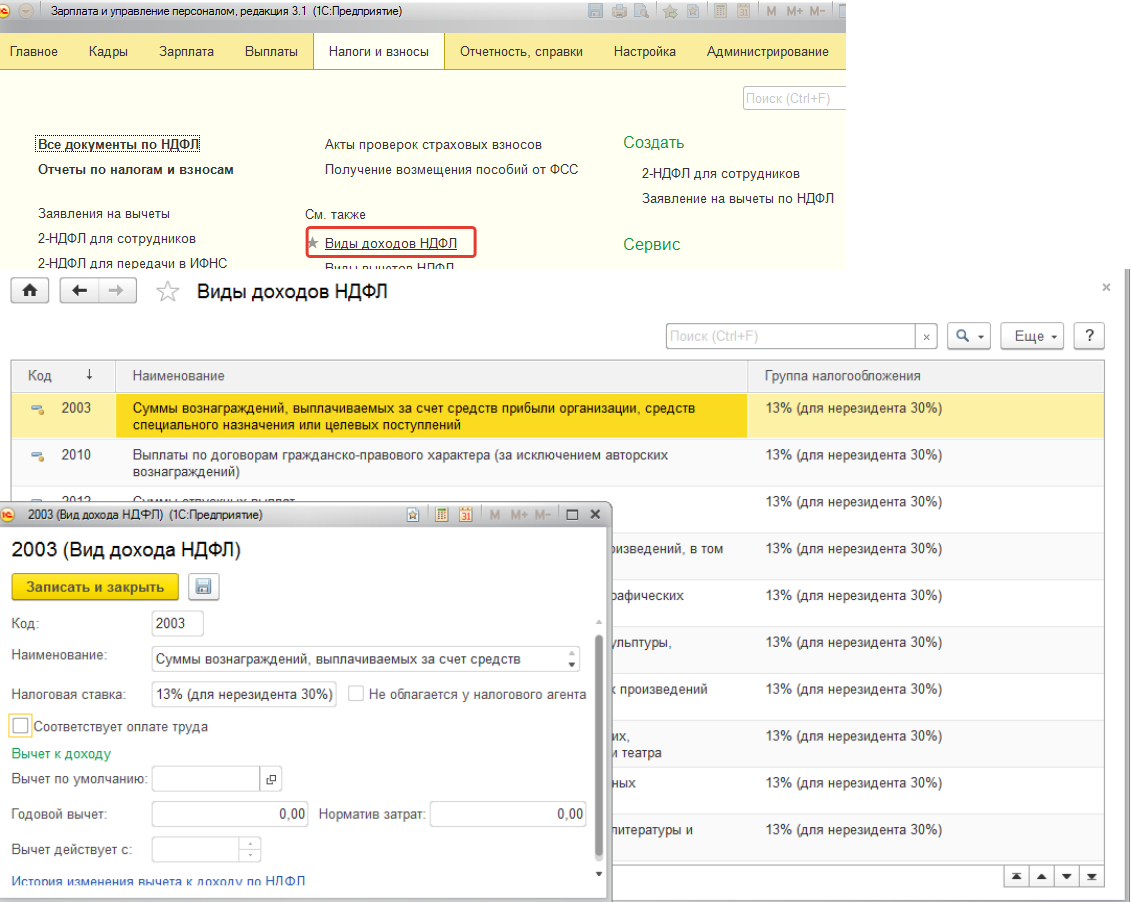Expand the Еще menu
Image resolution: width=1131 pixels, height=902 pixels.
(1032, 336)
